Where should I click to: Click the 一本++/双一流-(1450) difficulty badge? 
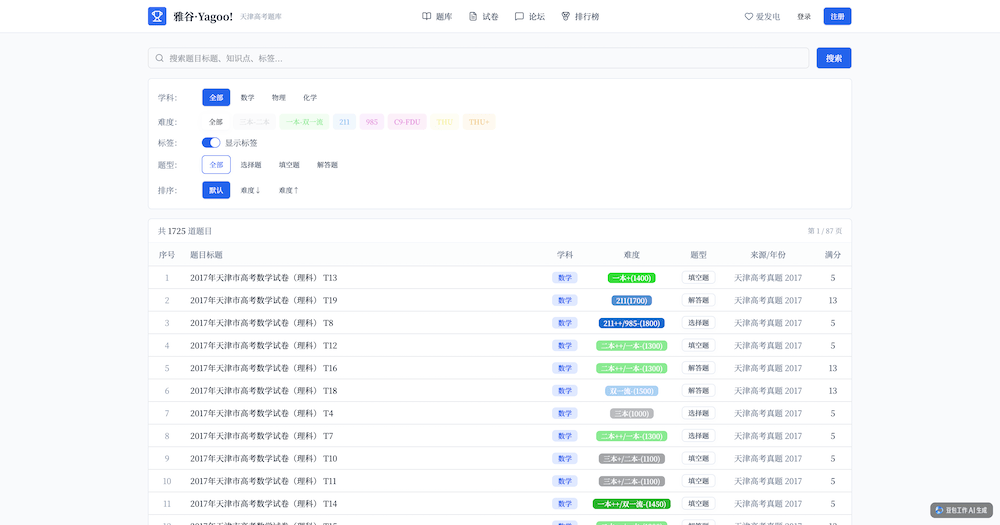pos(631,504)
